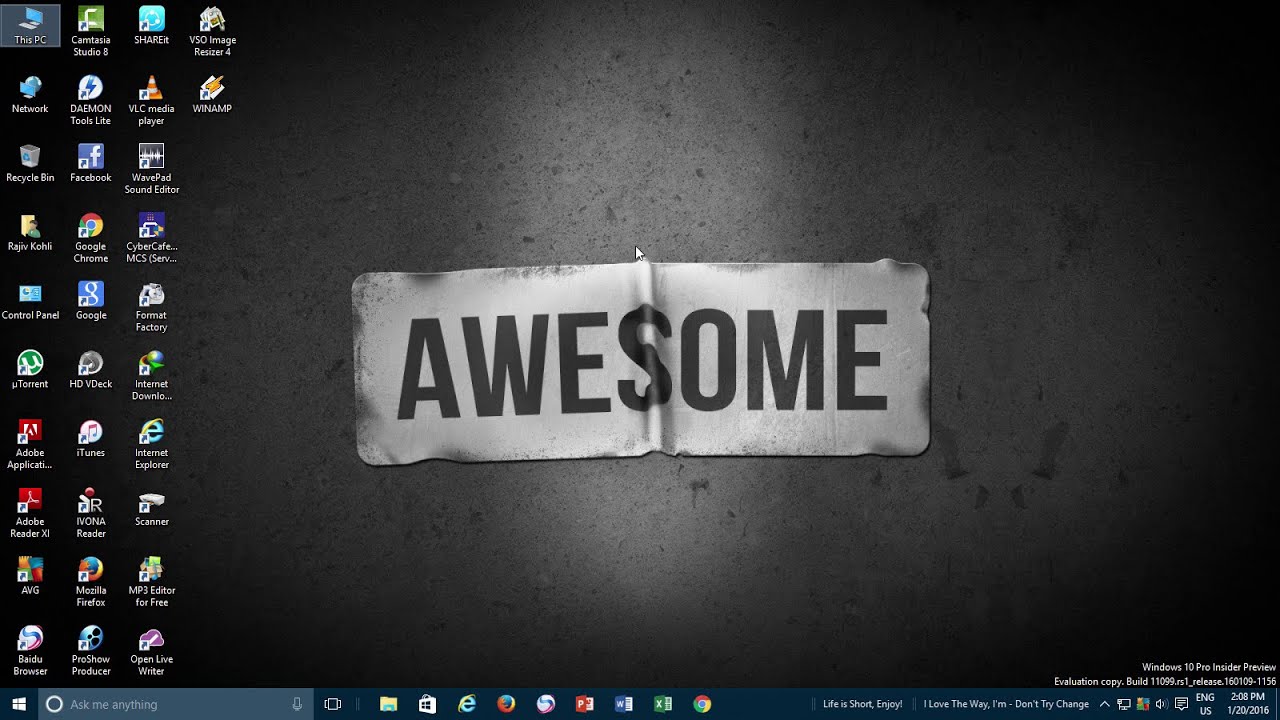Select Baidu Browser desktop icon

click(30, 651)
